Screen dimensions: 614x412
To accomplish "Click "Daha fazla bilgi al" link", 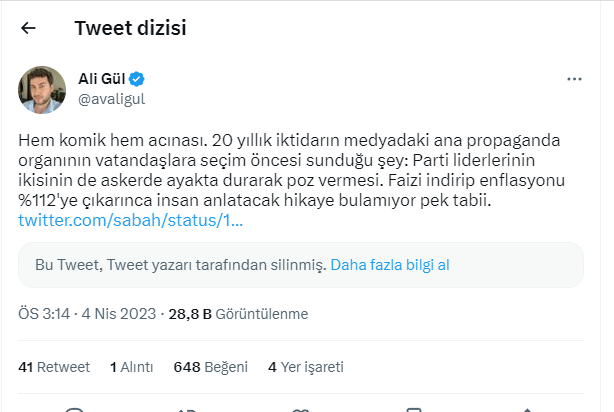I will pyautogui.click(x=390, y=265).
